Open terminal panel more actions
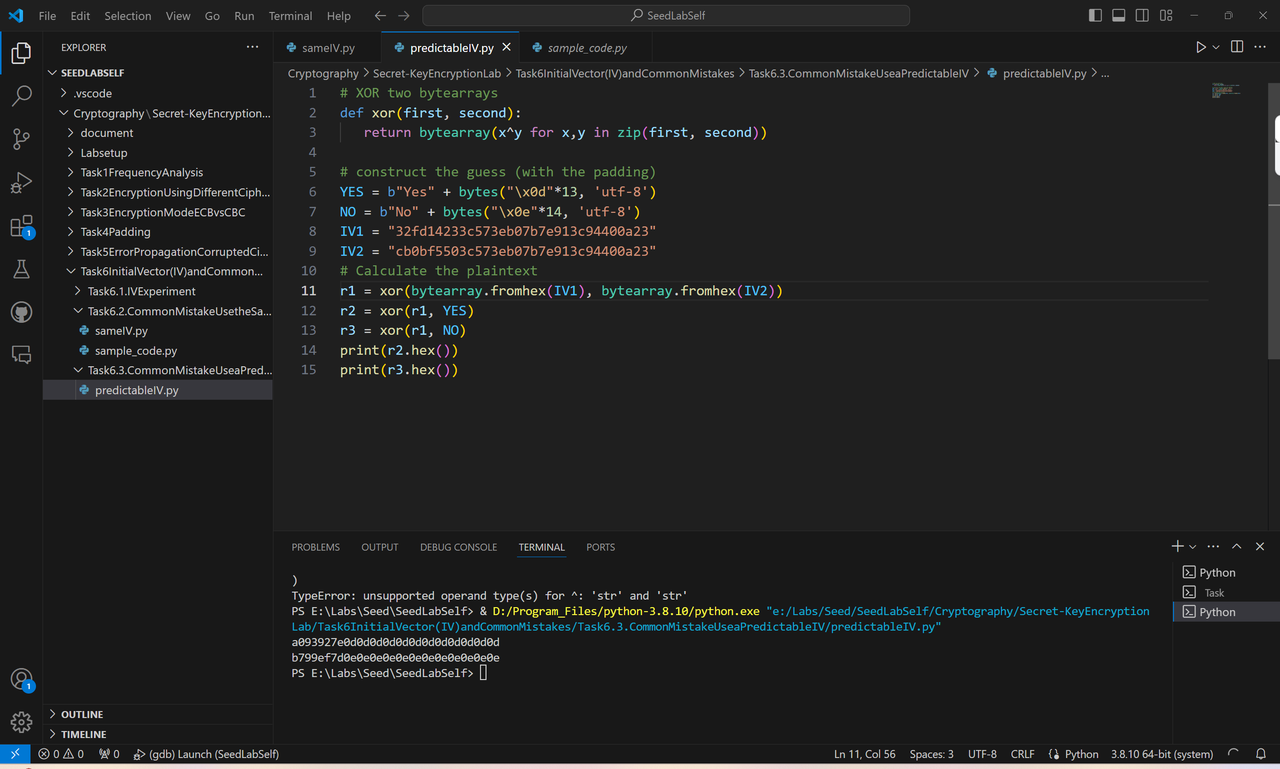 click(x=1213, y=547)
